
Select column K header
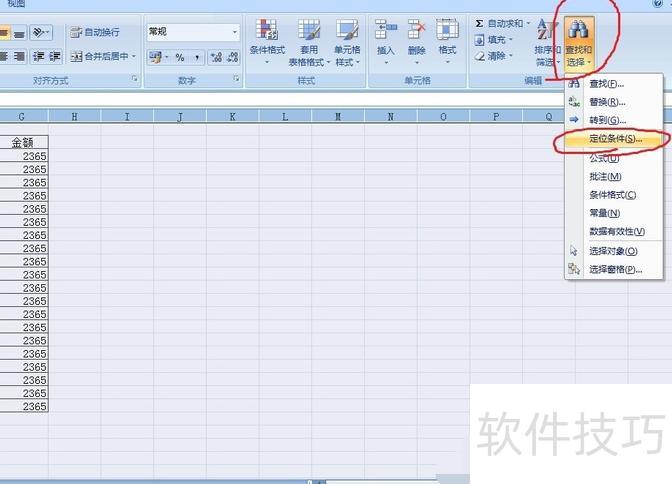232,117
